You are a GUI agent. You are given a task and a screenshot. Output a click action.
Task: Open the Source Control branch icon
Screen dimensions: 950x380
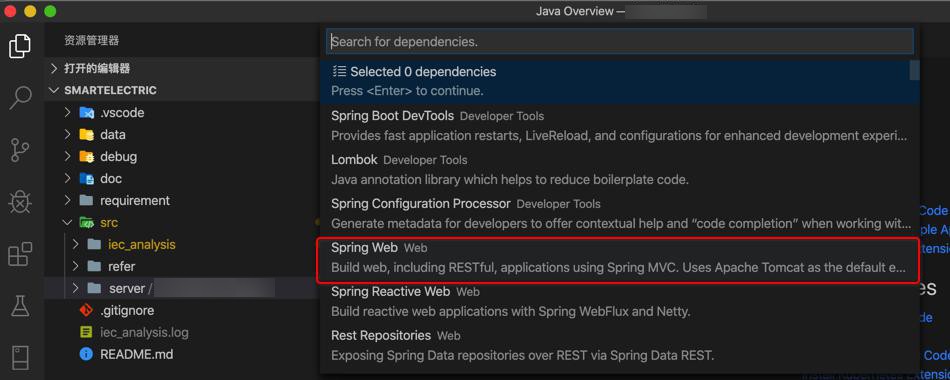coord(20,150)
